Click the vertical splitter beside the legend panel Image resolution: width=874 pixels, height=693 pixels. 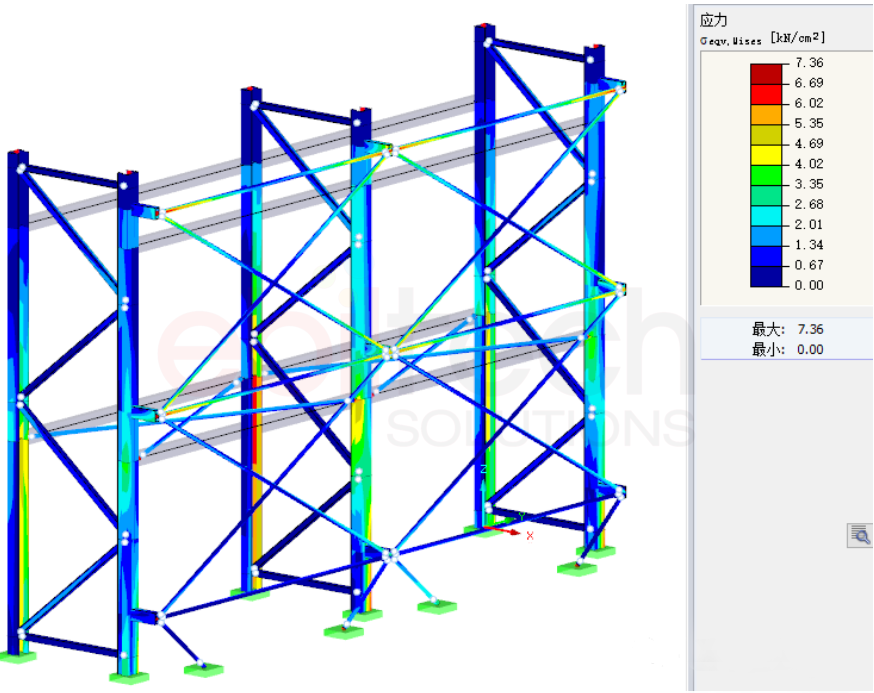(x=690, y=350)
